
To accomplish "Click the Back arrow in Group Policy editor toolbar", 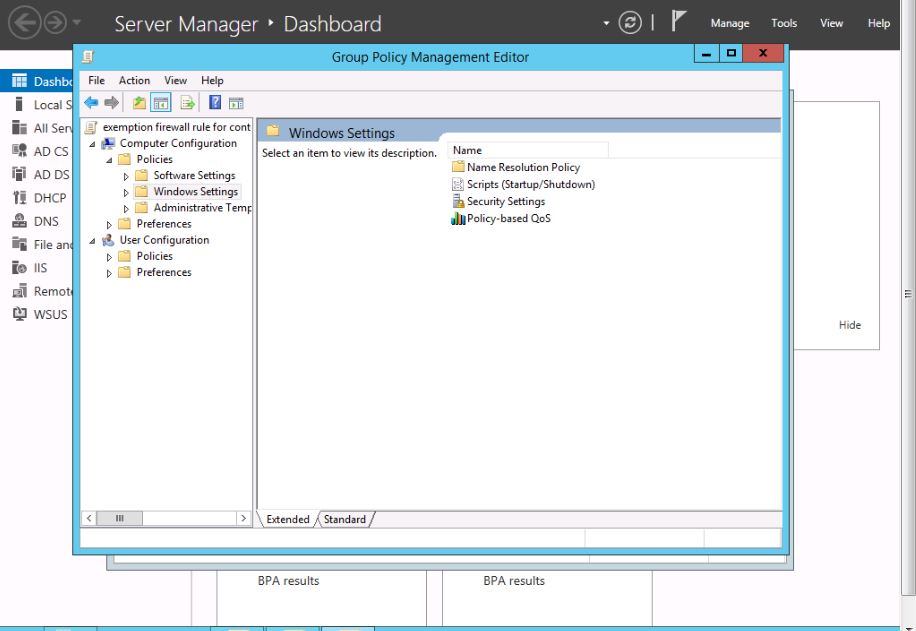I will (91, 103).
